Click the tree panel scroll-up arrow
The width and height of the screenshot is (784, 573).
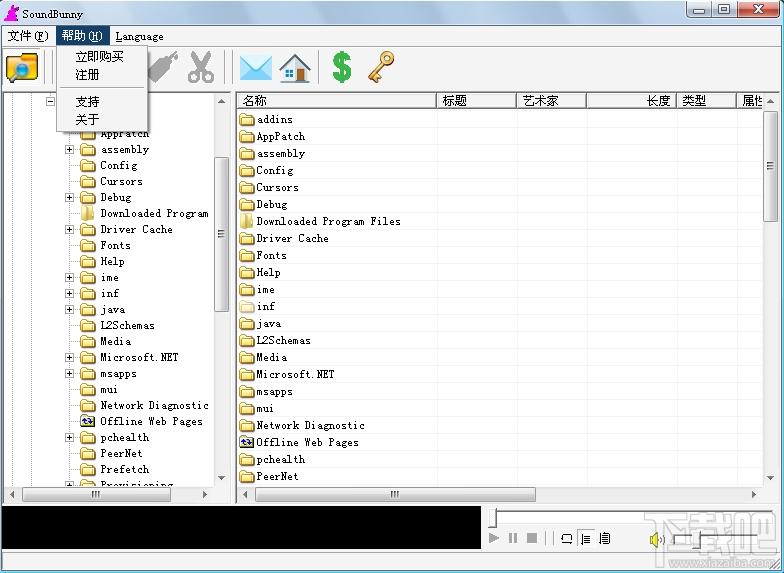coord(222,102)
